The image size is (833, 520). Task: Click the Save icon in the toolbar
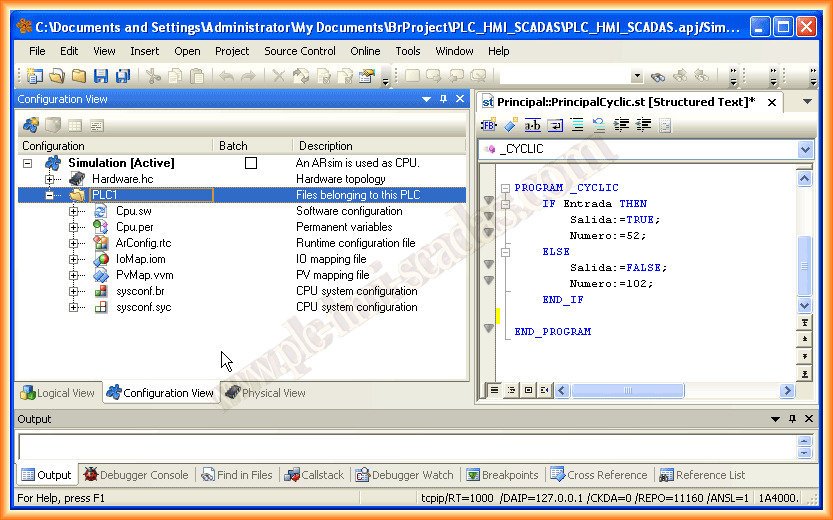pos(100,76)
